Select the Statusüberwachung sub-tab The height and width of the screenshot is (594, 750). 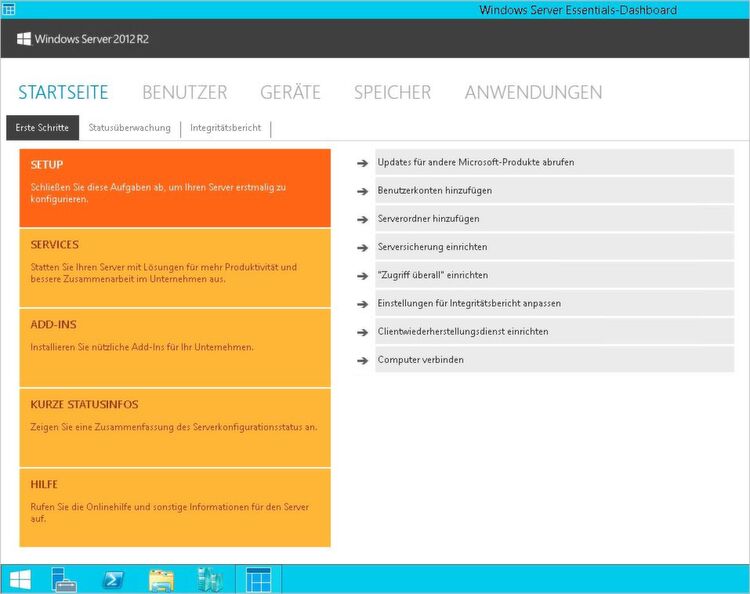coord(130,128)
